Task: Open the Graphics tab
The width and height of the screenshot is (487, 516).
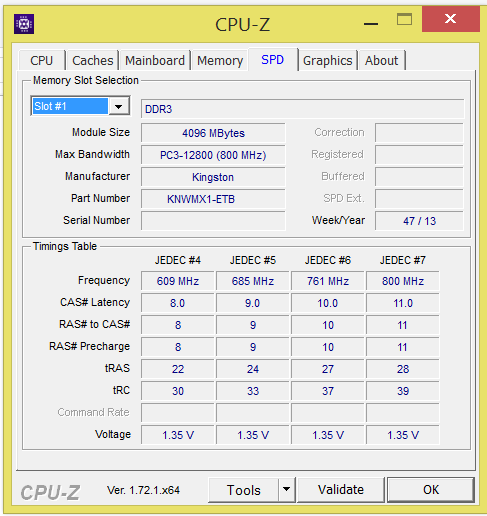Action: [328, 61]
